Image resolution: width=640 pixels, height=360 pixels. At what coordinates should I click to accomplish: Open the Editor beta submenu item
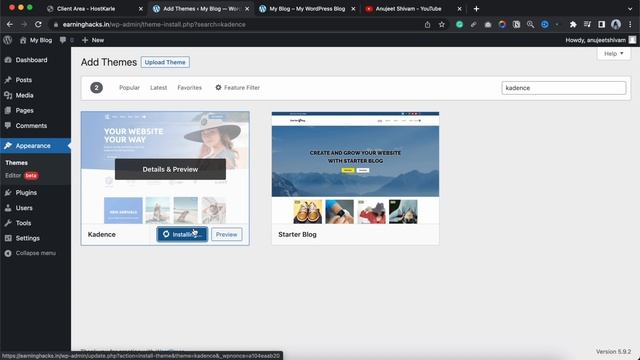[21, 176]
